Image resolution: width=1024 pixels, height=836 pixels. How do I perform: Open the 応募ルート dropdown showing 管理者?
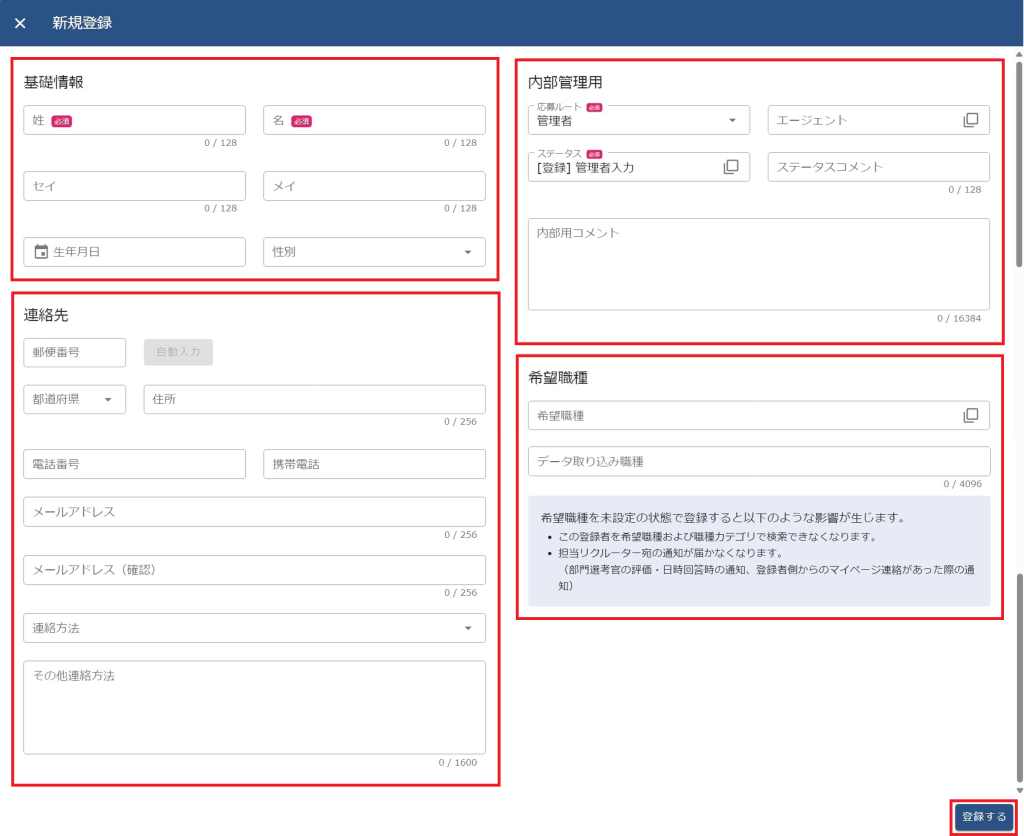point(731,120)
